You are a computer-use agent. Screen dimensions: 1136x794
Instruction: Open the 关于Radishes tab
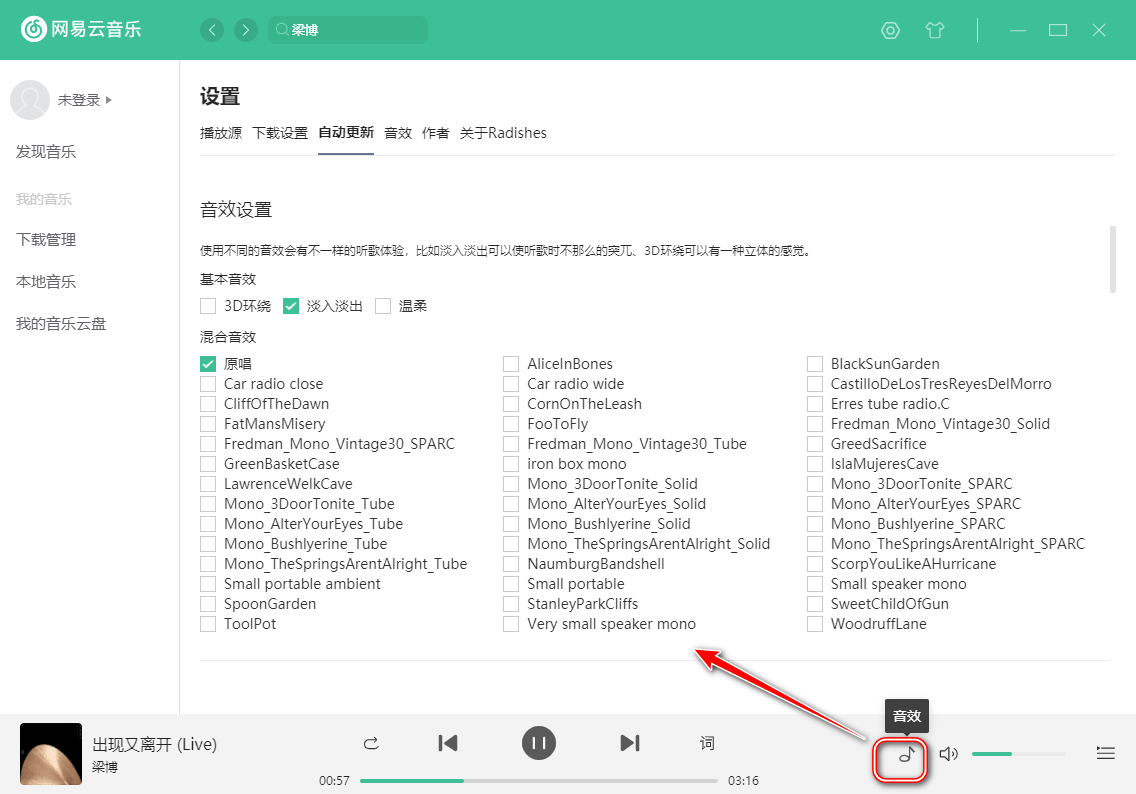tap(504, 132)
